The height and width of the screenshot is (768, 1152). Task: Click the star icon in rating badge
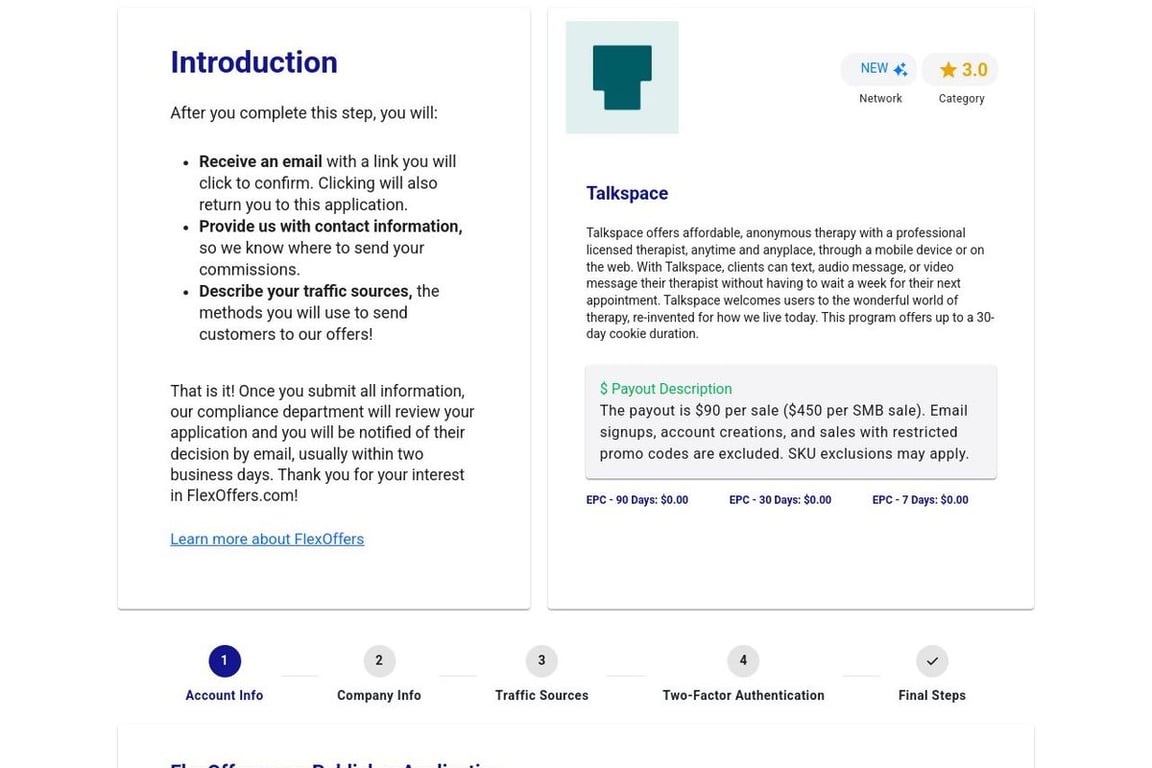click(948, 70)
